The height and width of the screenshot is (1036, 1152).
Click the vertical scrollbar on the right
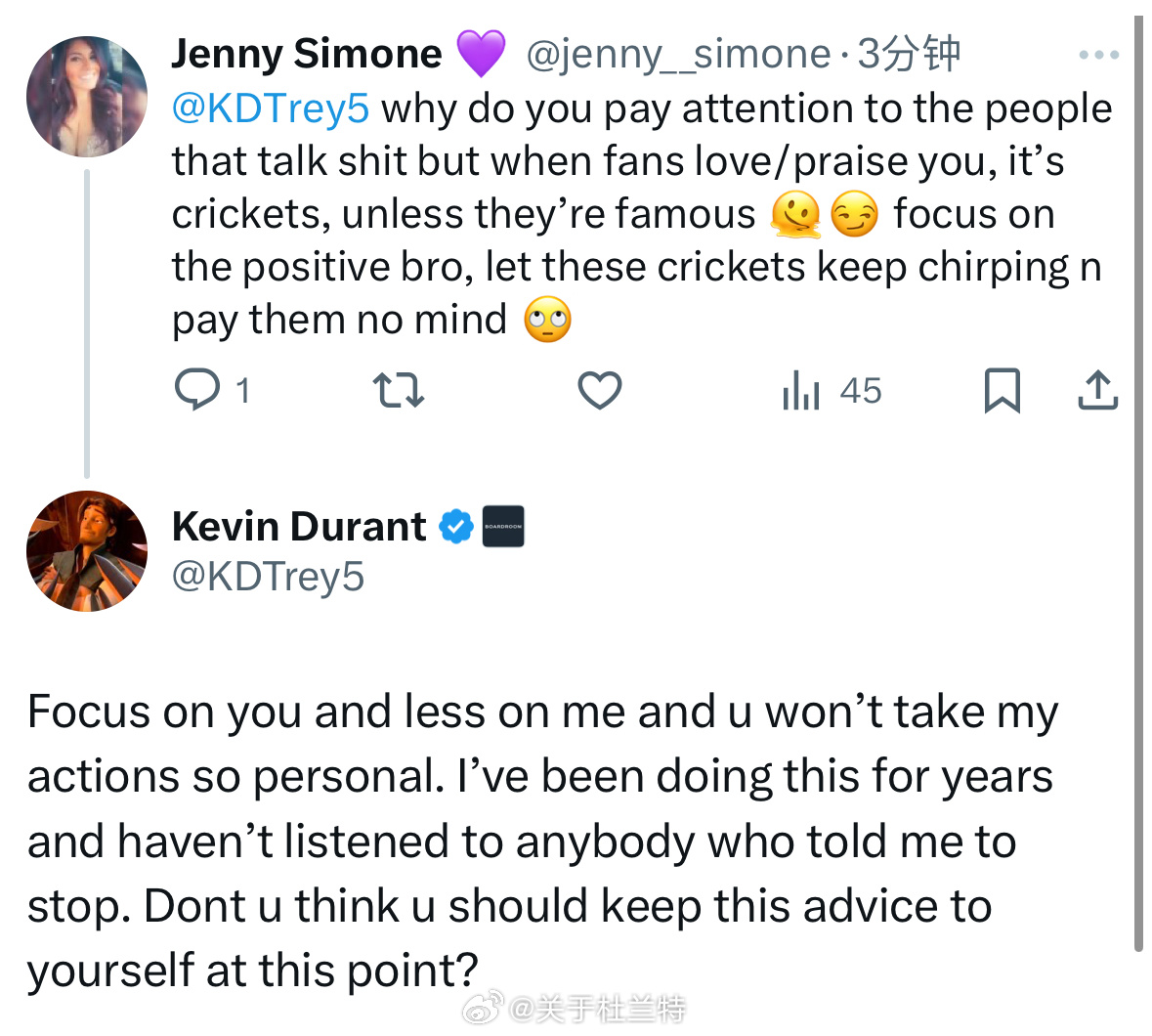tap(1138, 489)
